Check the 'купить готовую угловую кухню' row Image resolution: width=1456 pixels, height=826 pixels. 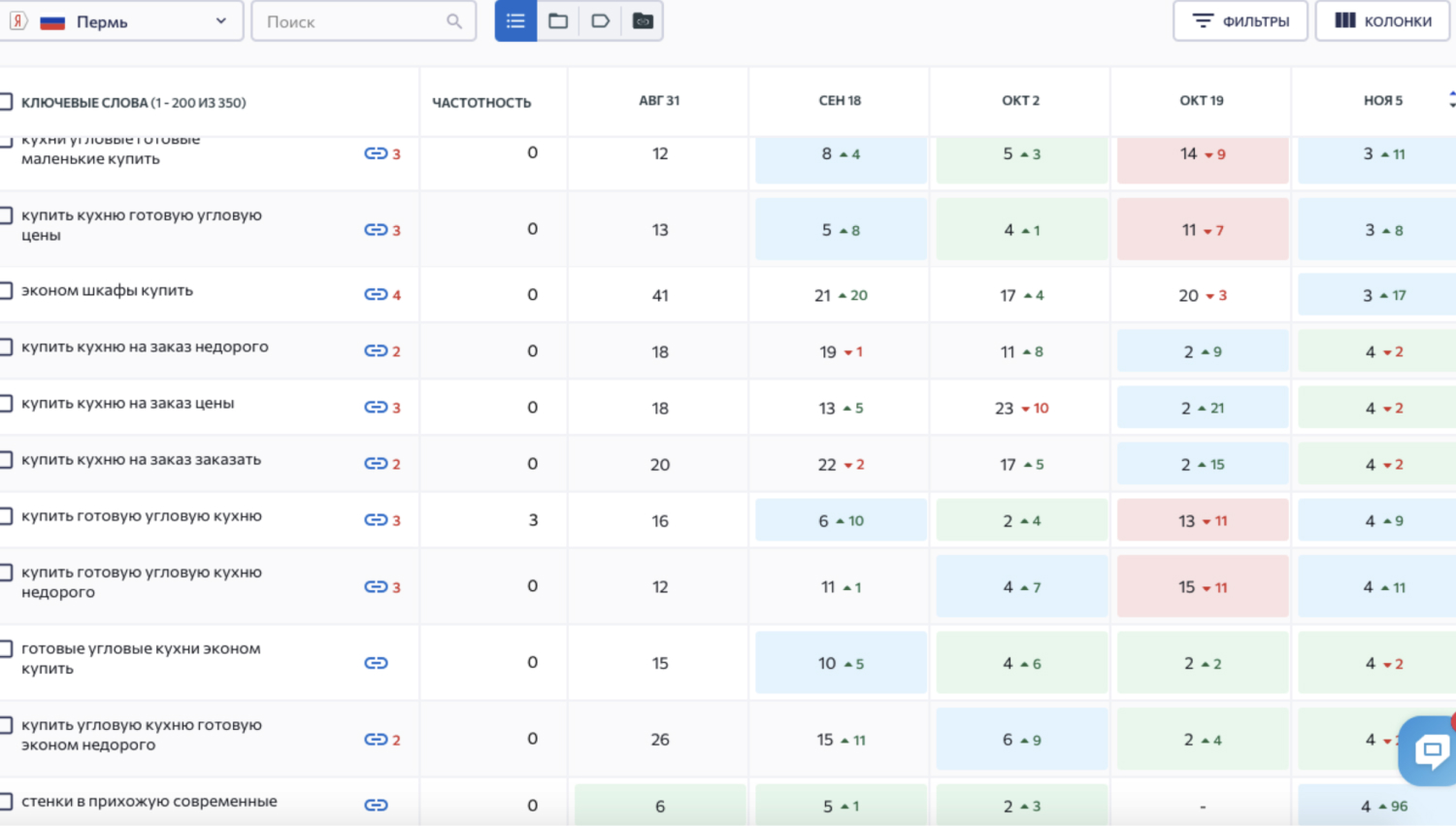6,516
